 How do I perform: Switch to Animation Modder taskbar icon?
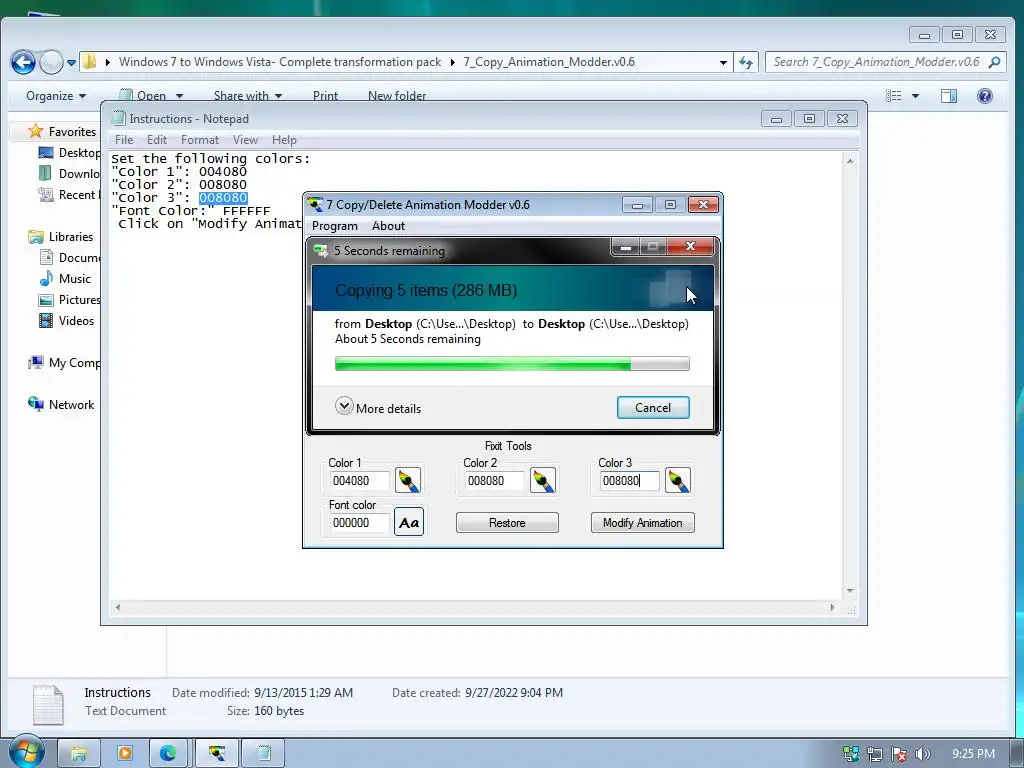pyautogui.click(x=217, y=754)
